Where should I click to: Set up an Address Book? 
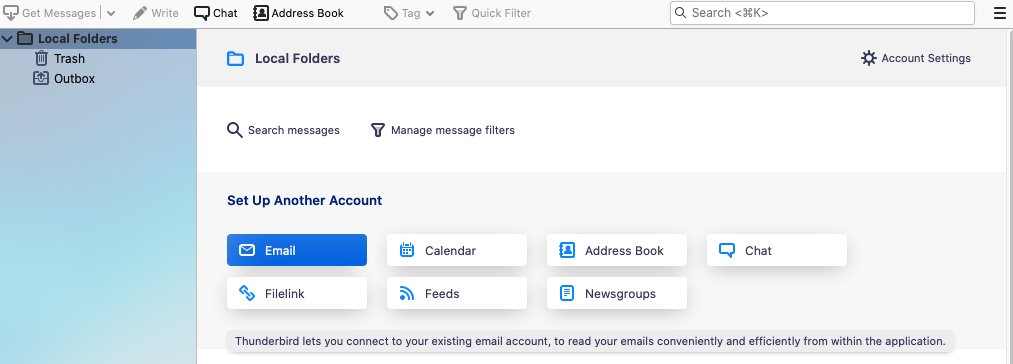tap(617, 250)
